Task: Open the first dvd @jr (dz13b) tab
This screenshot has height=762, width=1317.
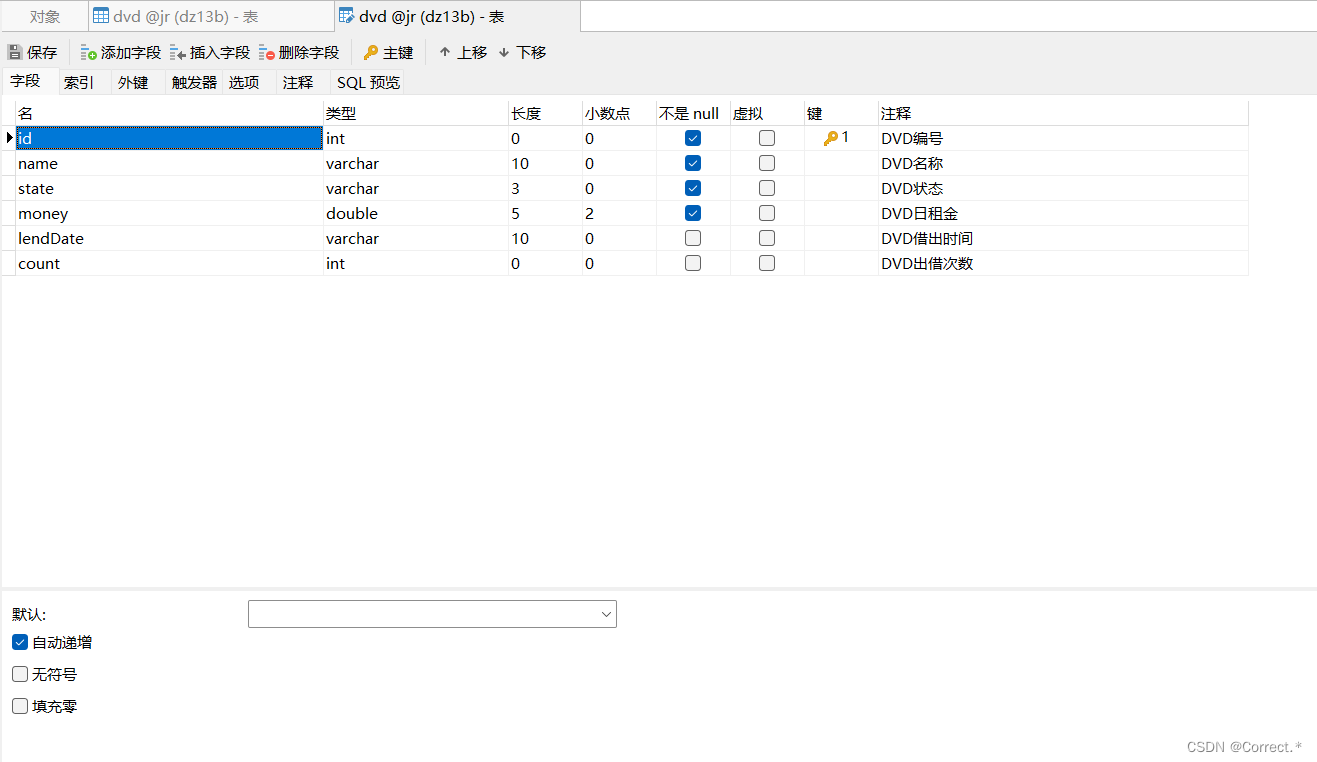Action: [211, 16]
